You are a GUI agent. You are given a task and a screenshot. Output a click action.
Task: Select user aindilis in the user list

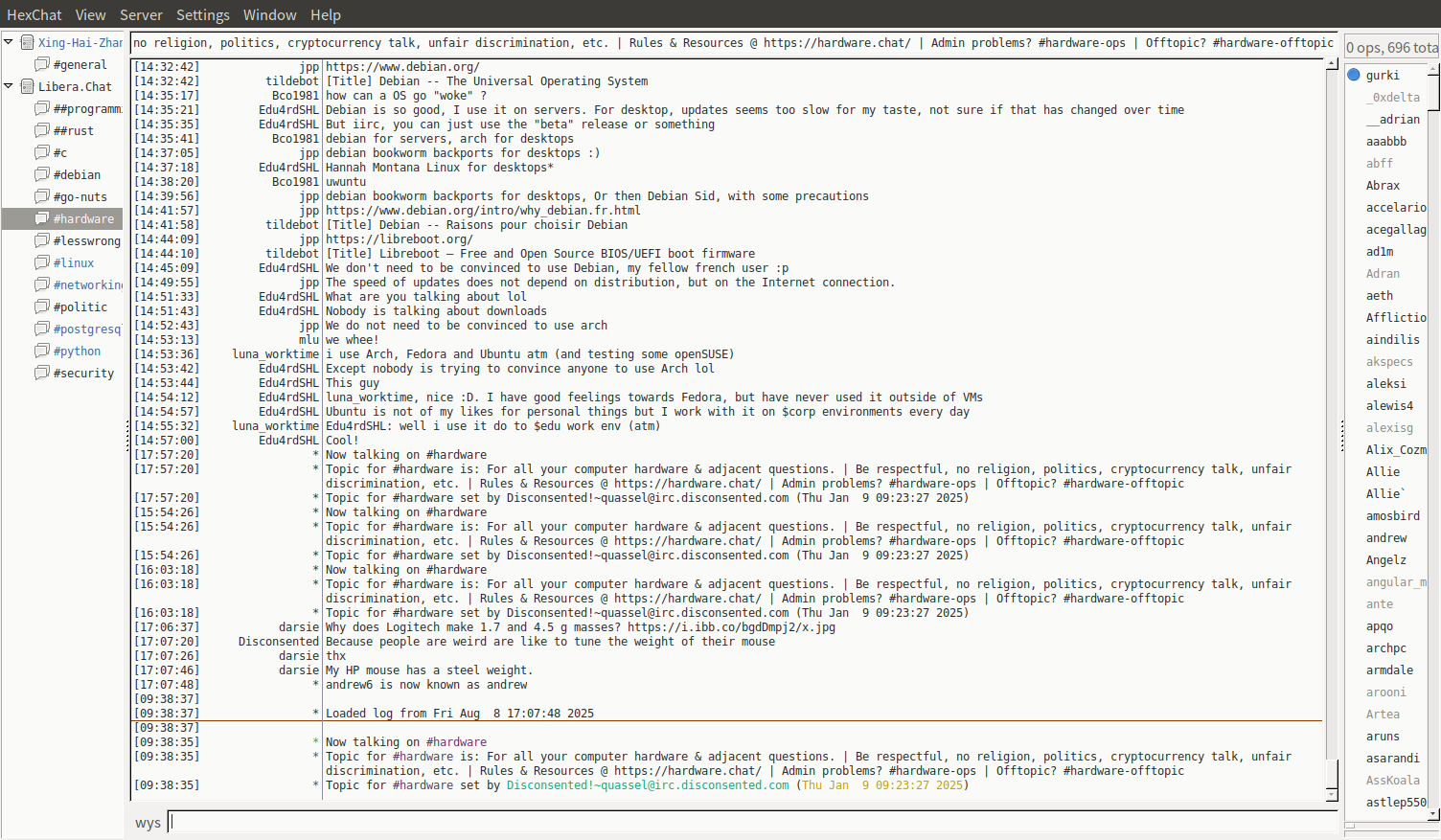[x=1393, y=339]
